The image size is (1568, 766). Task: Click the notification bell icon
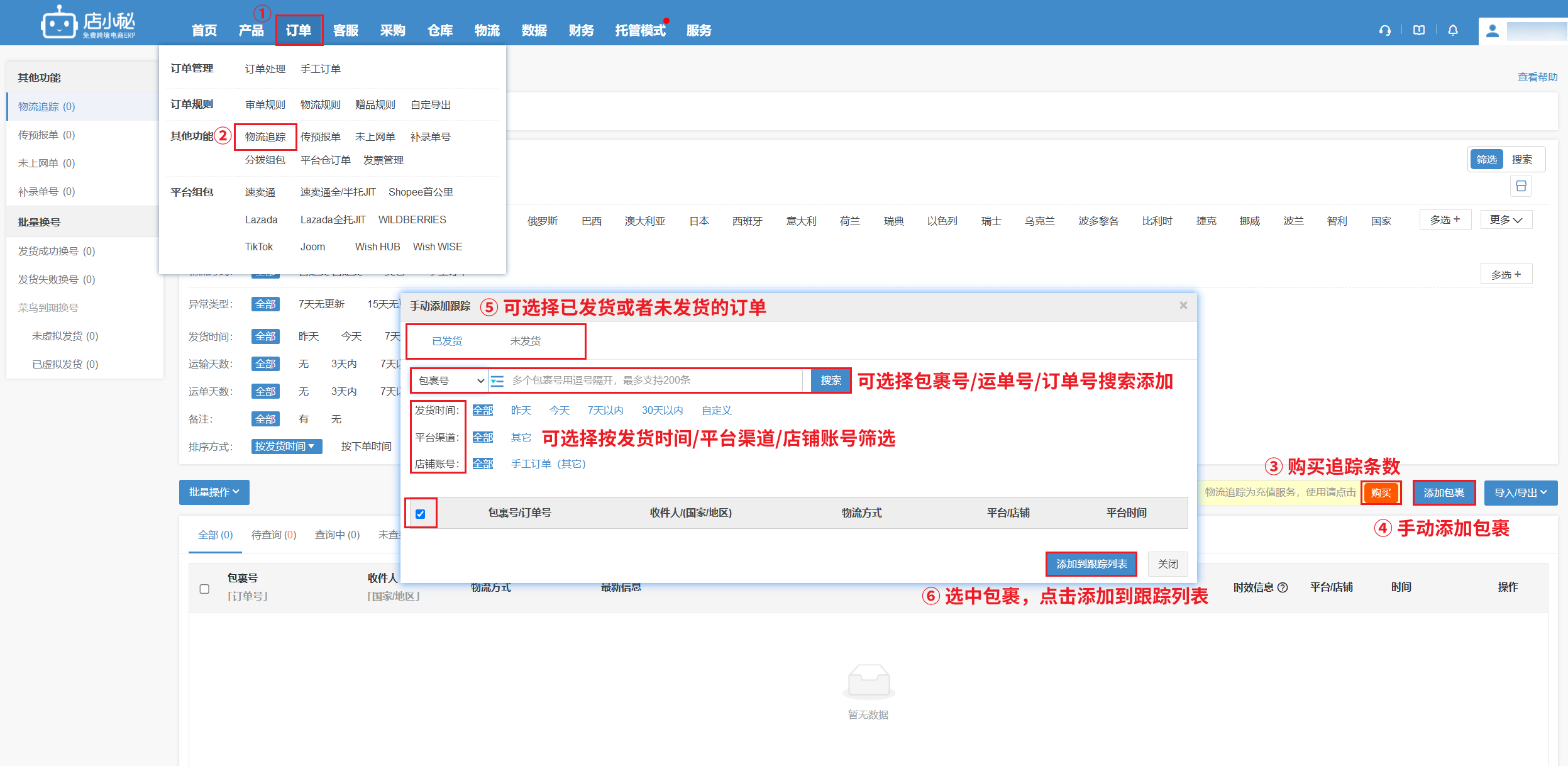[x=1453, y=30]
